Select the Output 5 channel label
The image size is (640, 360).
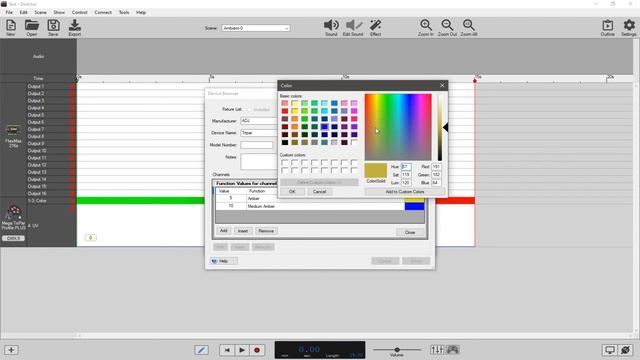[36, 115]
